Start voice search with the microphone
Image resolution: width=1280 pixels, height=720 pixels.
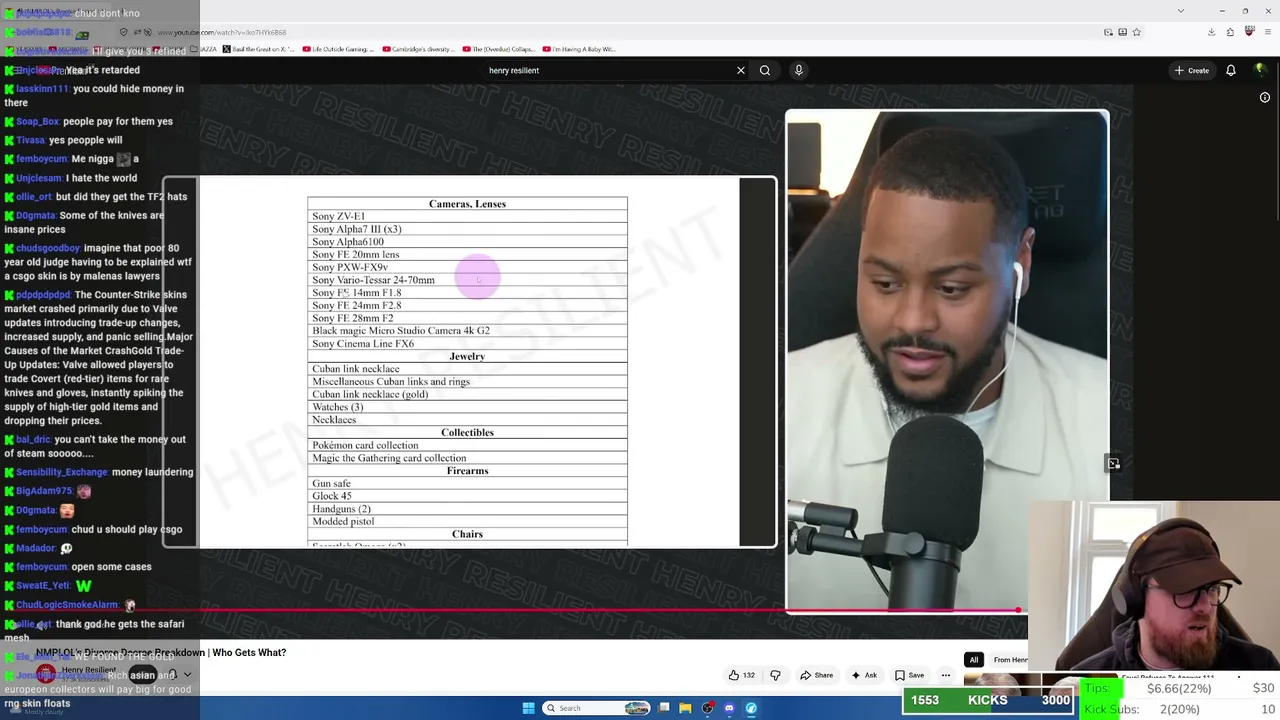798,70
